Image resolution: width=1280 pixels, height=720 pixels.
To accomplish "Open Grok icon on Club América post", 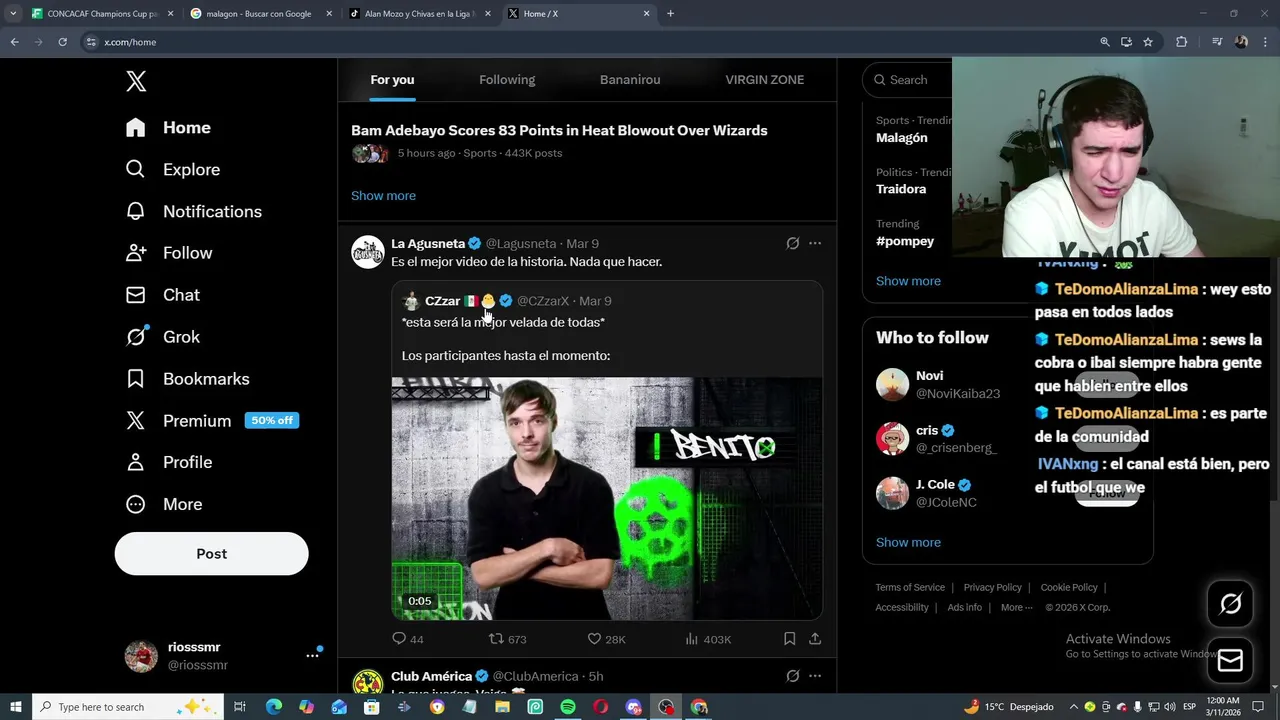I will [x=793, y=676].
